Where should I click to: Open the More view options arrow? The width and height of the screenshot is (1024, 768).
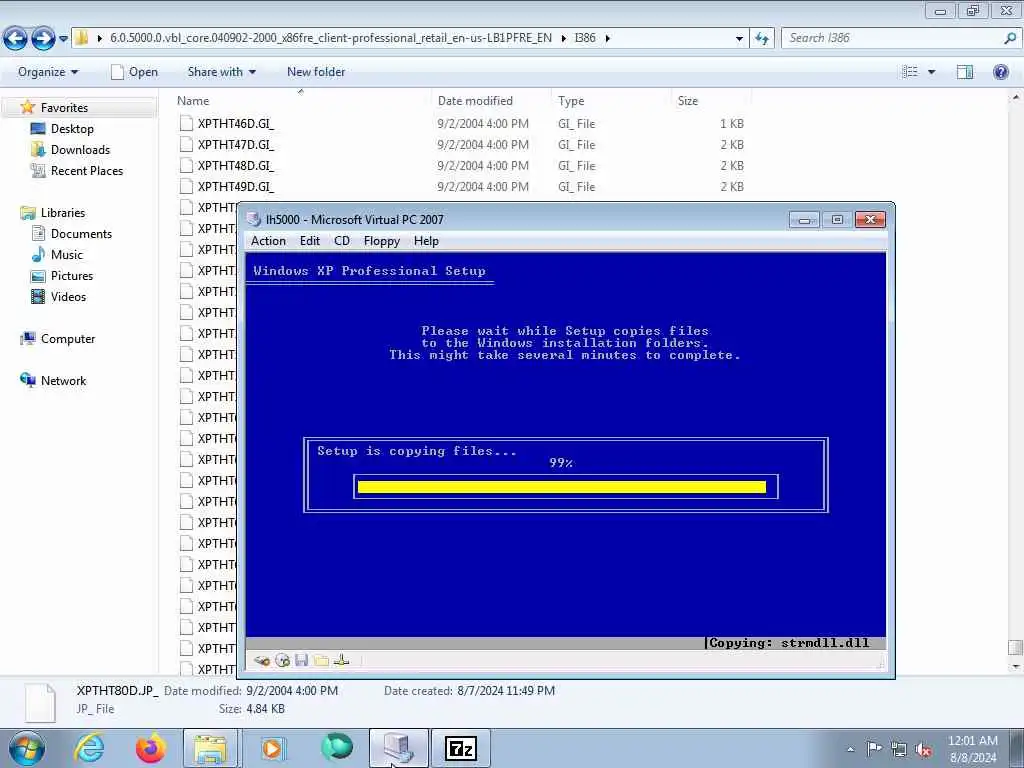click(x=932, y=72)
